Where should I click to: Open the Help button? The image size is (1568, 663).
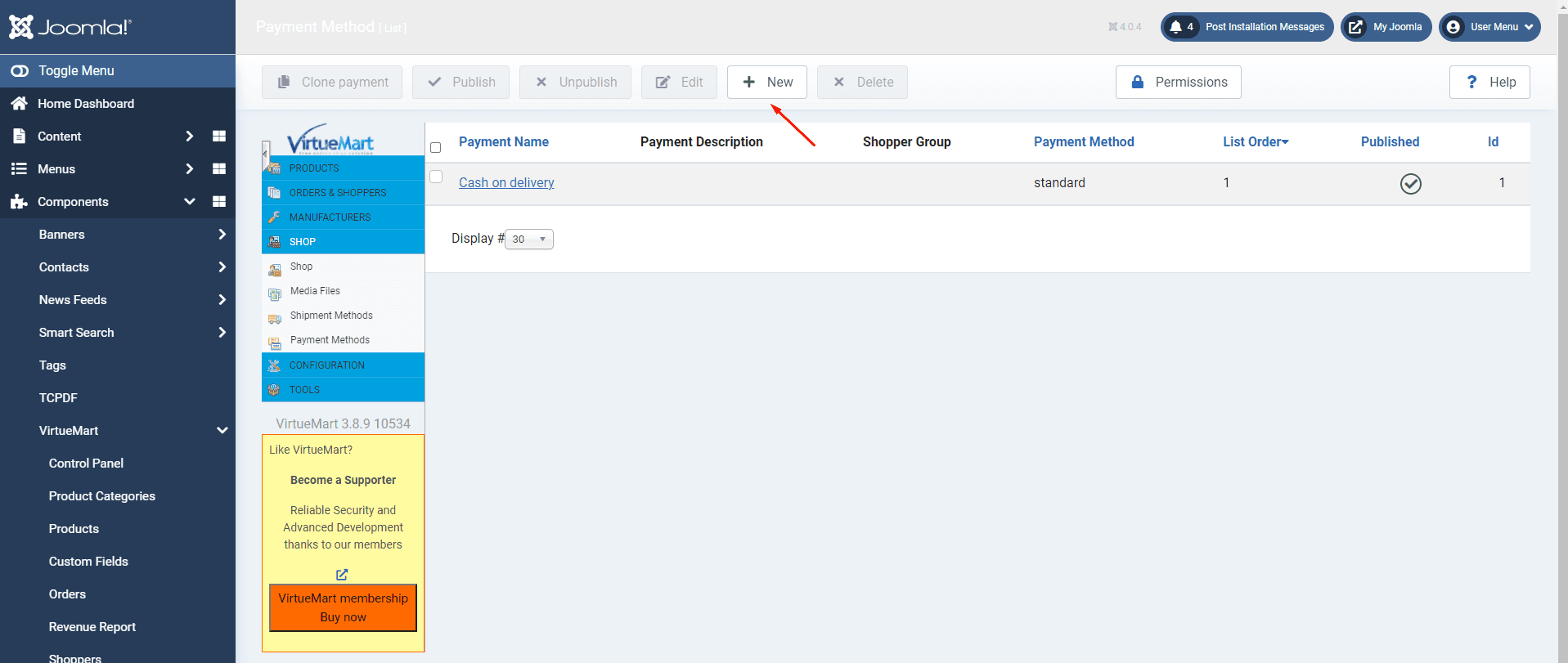[x=1489, y=83]
